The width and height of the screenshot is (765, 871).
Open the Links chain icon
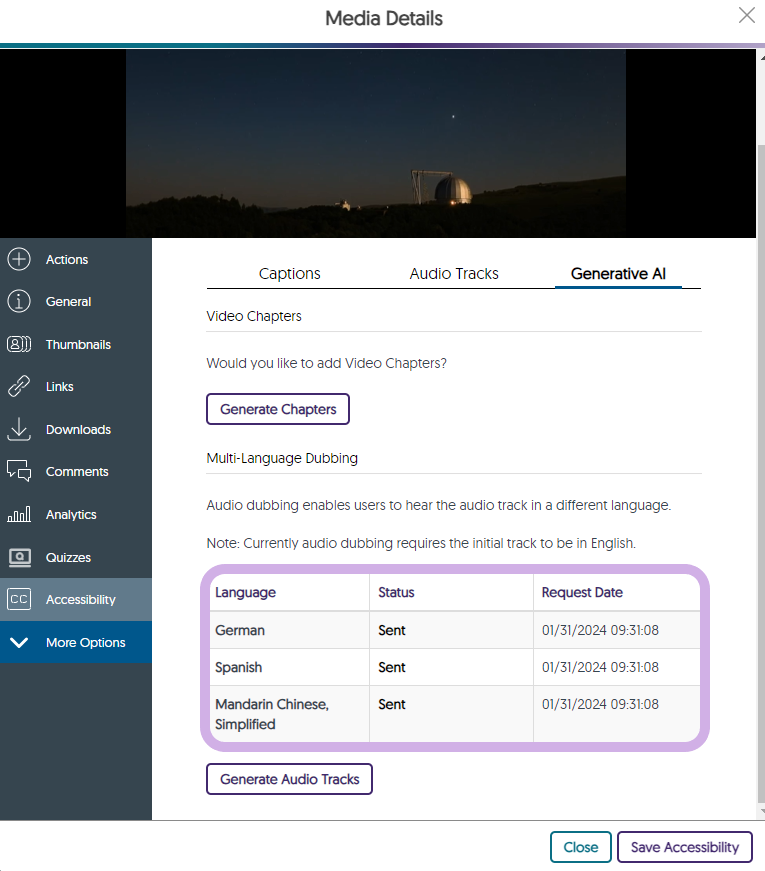[x=19, y=387]
